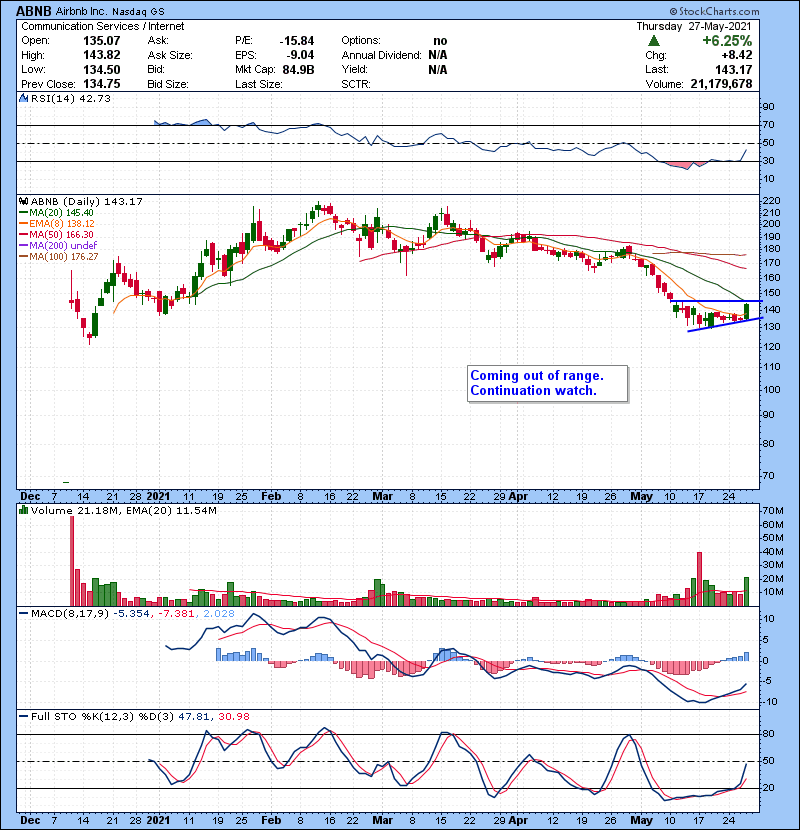The image size is (800, 830).
Task: Click the RSI(14) 42.73 indicator label
Action: [x=70, y=98]
